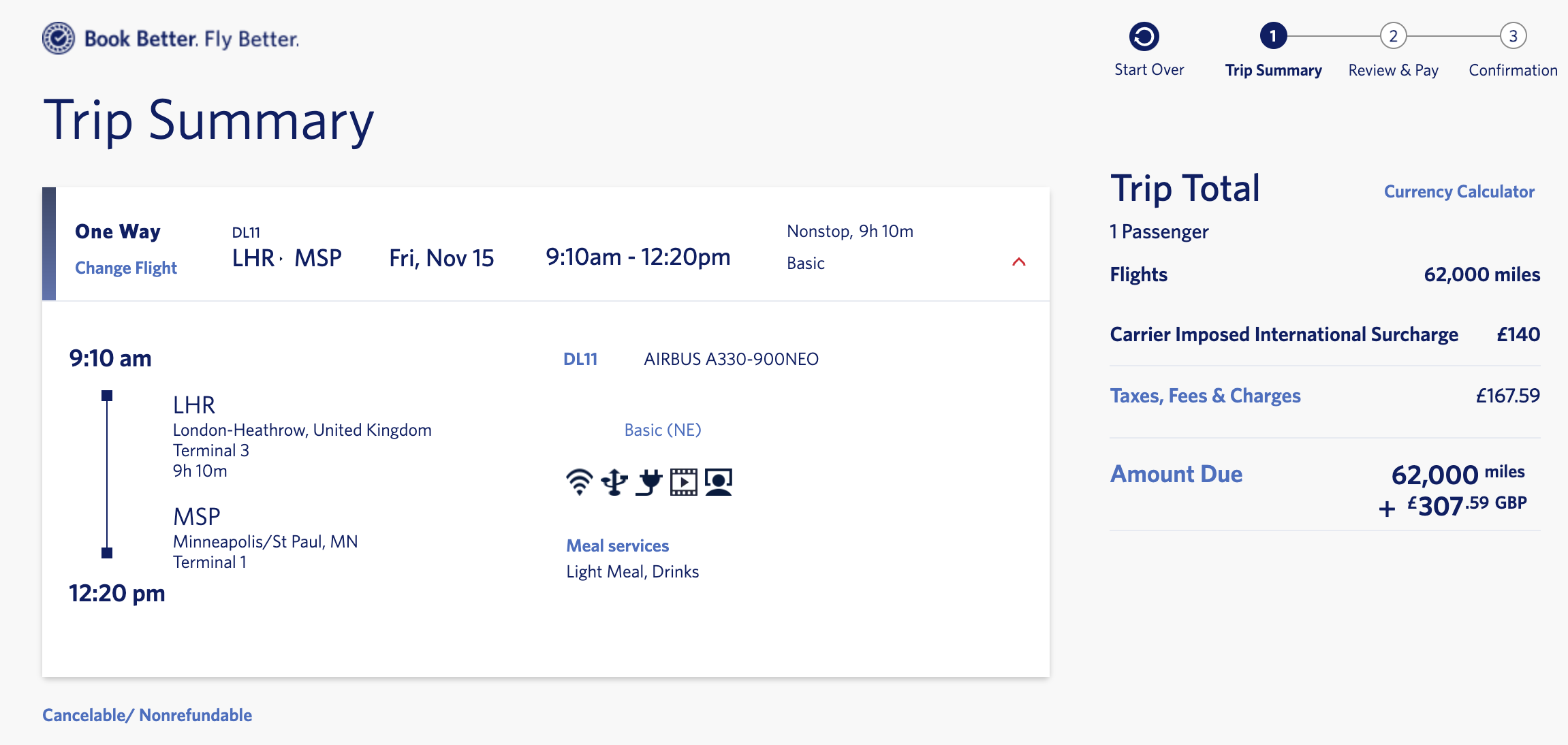This screenshot has height=745, width=1568.
Task: Click the power outlet plug icon
Action: 649,482
